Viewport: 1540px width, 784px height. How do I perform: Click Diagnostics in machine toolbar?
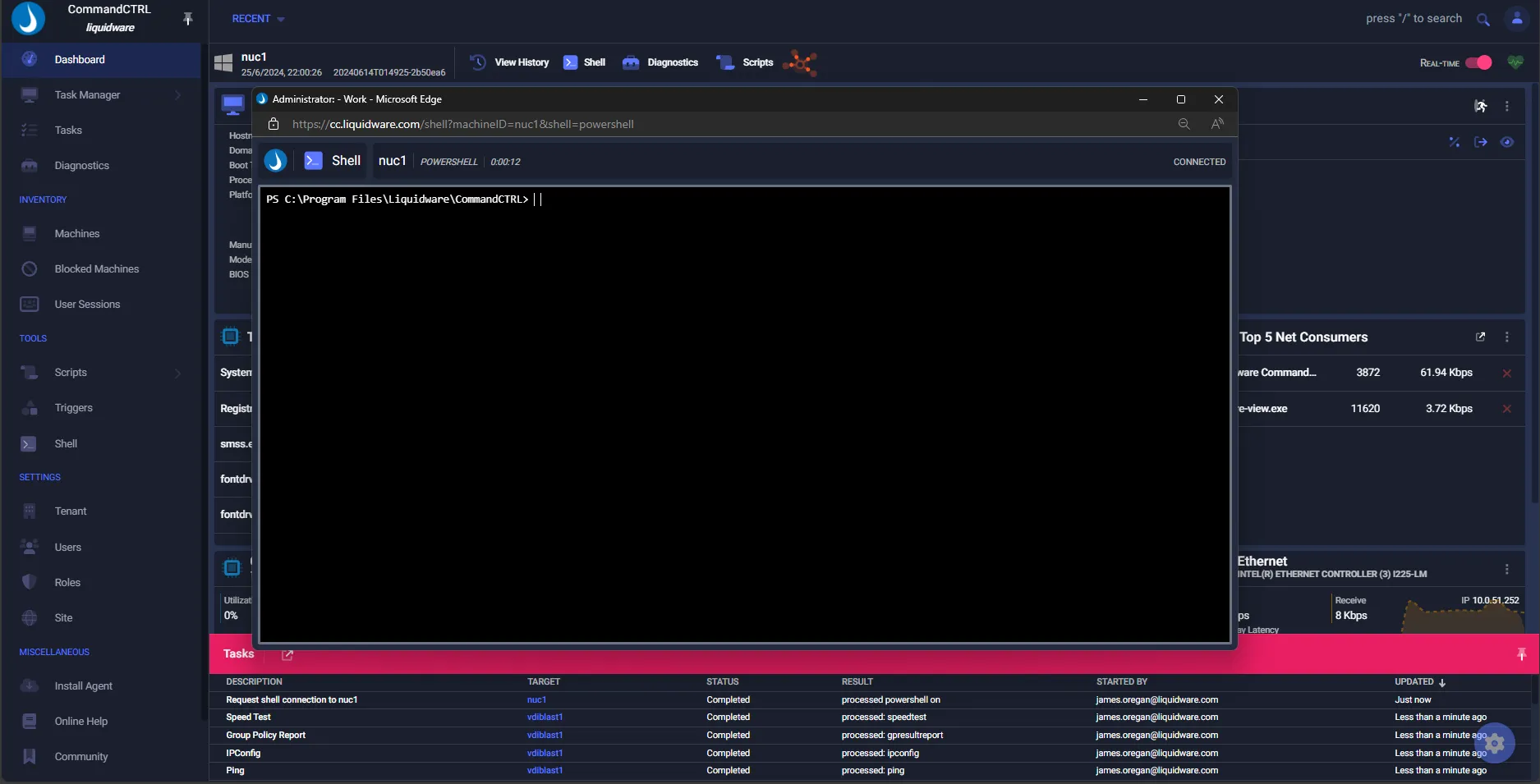coord(660,62)
